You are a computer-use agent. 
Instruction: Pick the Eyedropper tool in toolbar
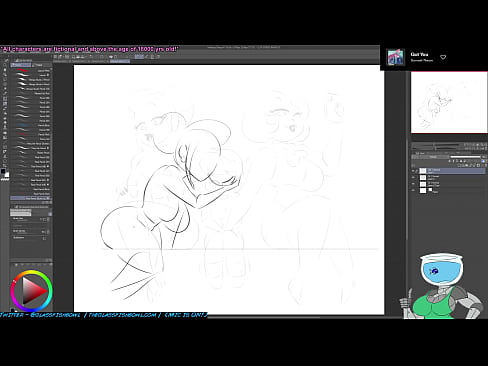[5, 94]
